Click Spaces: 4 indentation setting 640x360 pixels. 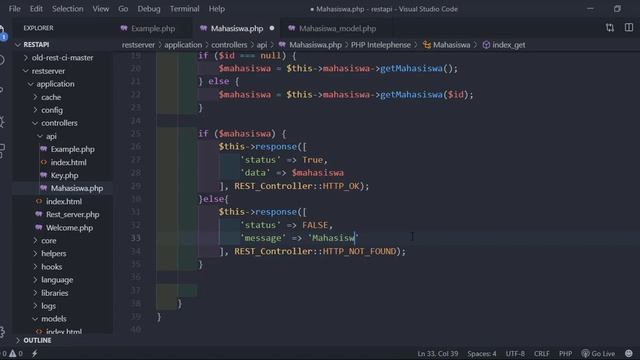click(x=482, y=354)
